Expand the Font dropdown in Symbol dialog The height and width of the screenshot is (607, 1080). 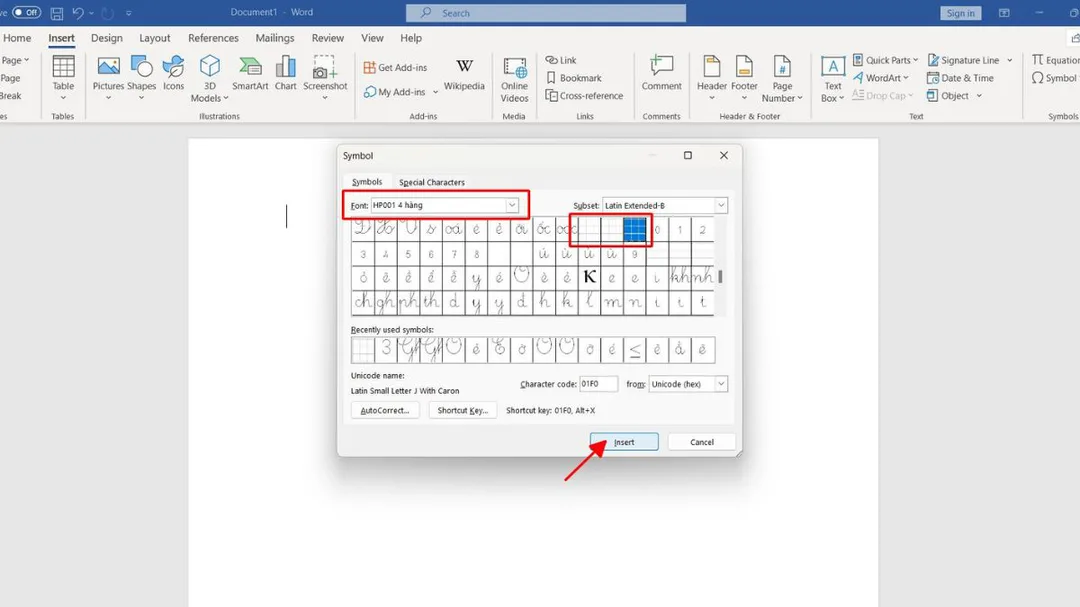[512, 206]
